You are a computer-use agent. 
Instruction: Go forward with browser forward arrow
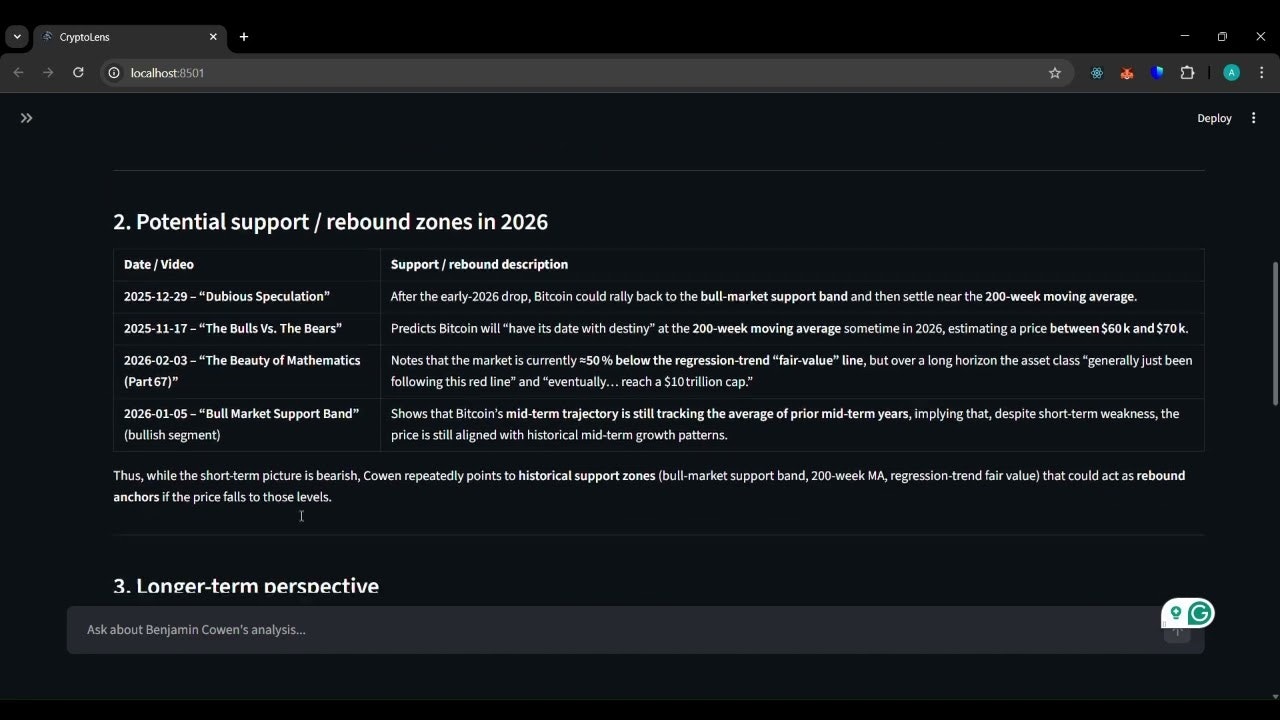[48, 73]
